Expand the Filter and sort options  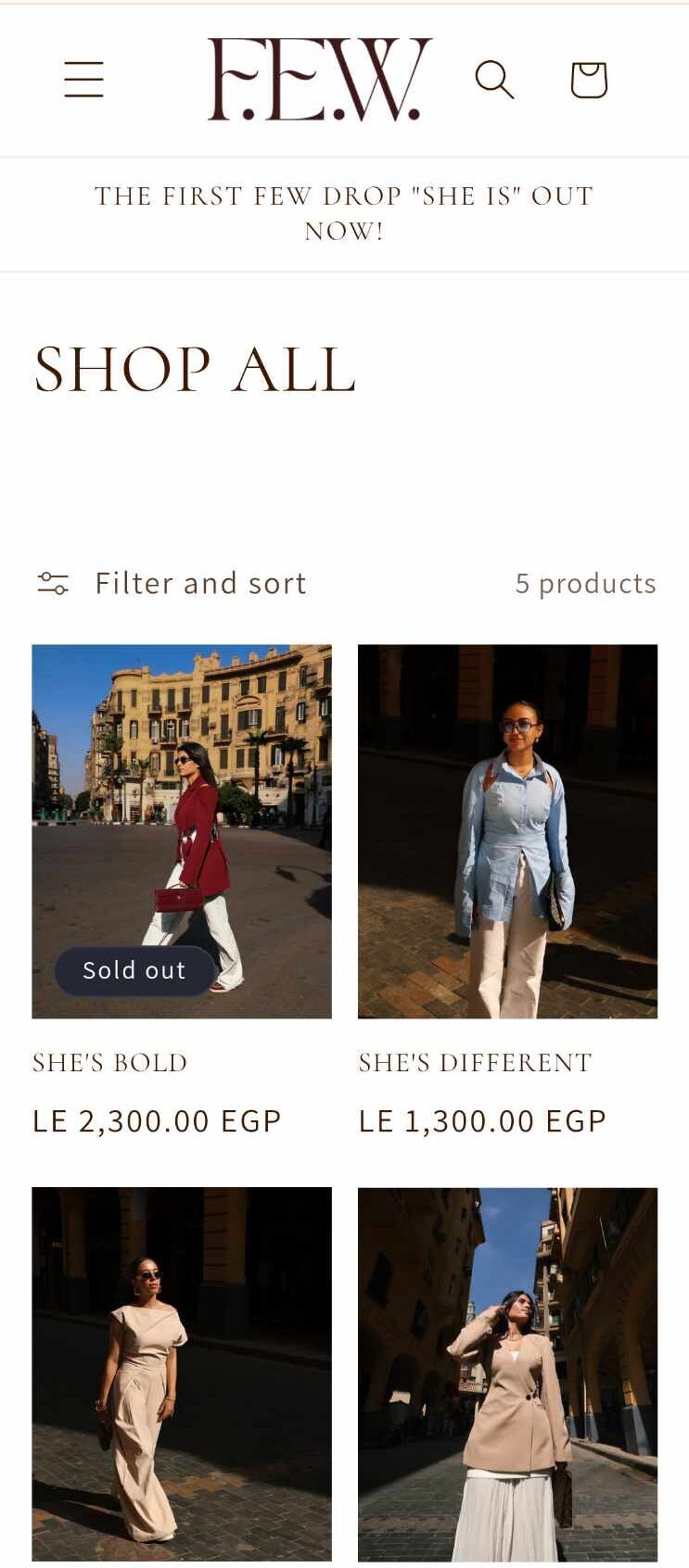point(200,583)
